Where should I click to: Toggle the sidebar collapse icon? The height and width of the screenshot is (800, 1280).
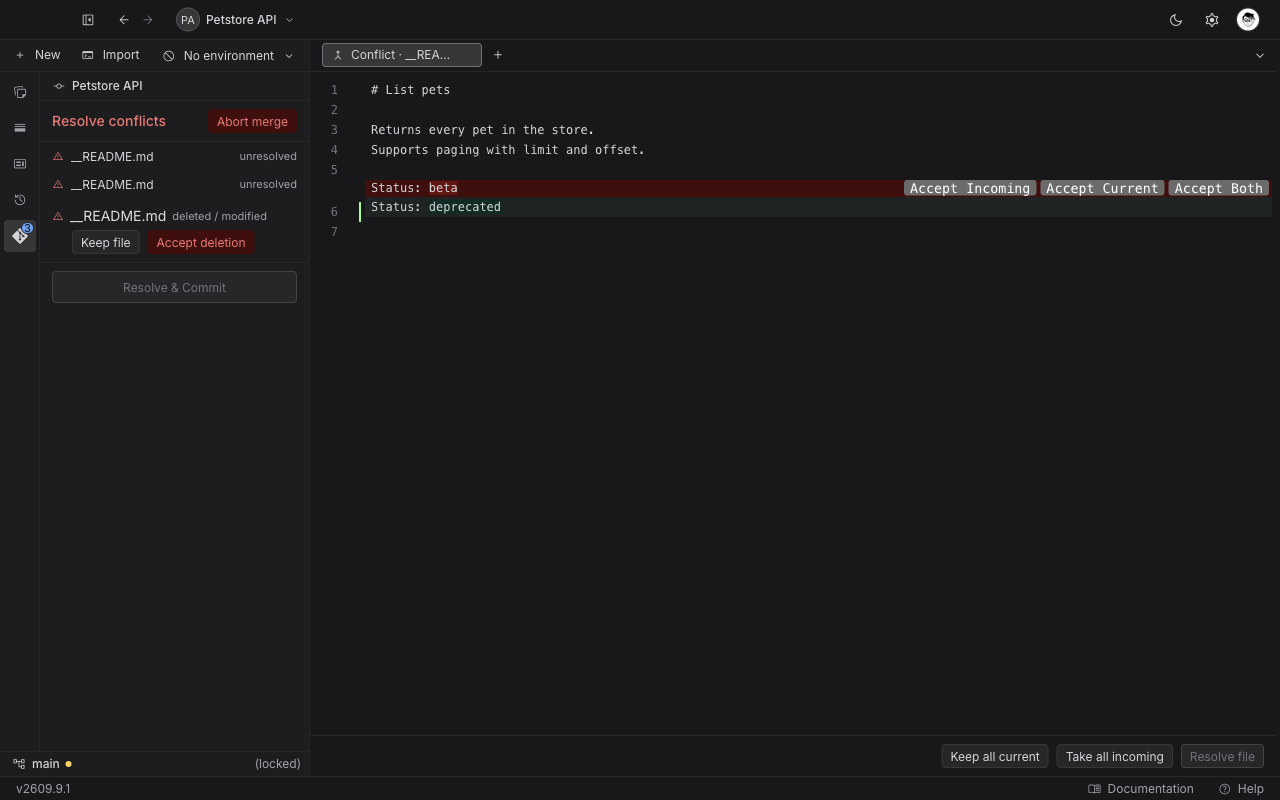88,20
